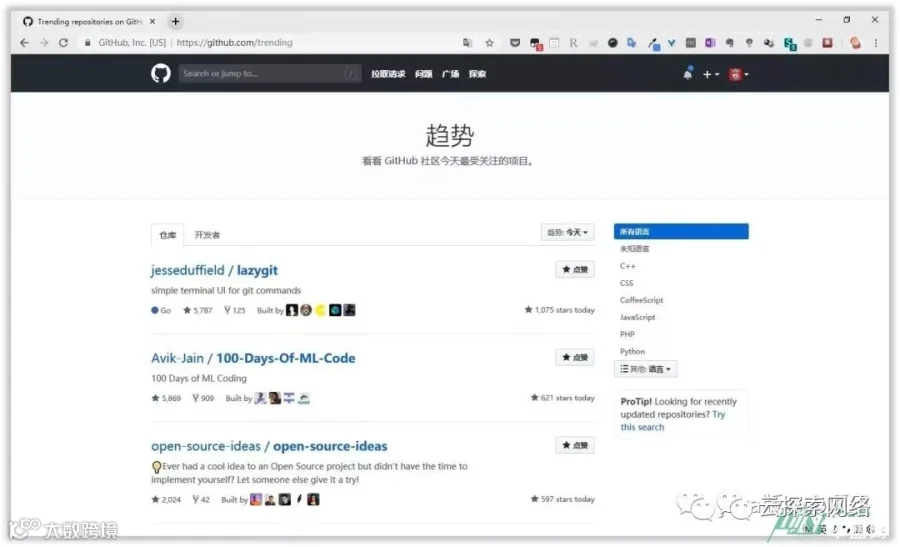The height and width of the screenshot is (547, 900).
Task: Open 拉取请求 in the header nav
Action: pyautogui.click(x=388, y=73)
